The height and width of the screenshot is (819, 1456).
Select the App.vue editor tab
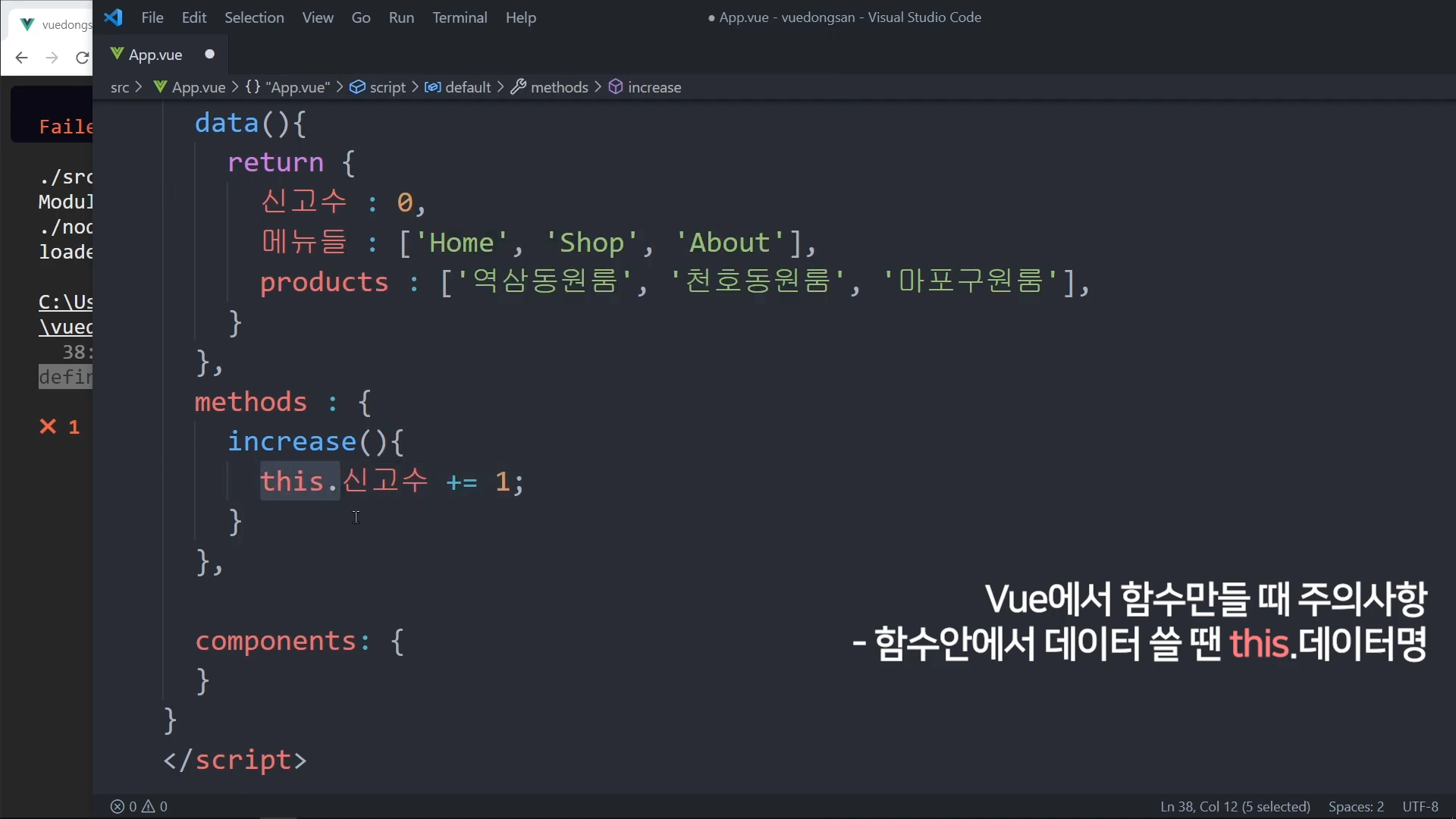pyautogui.click(x=155, y=55)
